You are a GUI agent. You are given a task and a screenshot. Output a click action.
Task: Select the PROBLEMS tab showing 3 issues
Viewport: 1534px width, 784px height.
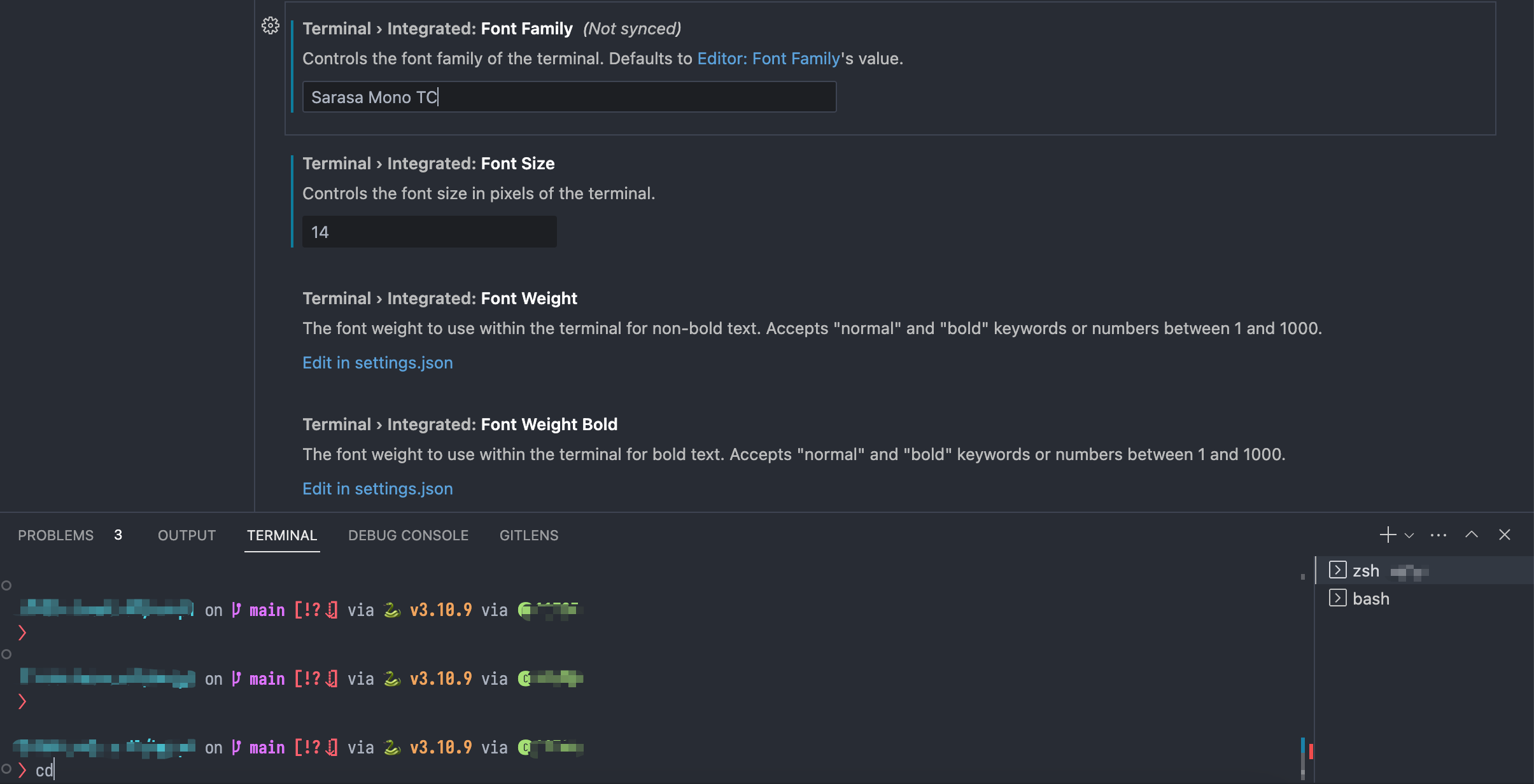[55, 535]
